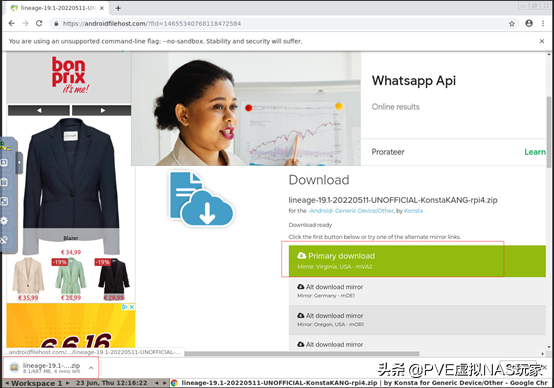Click the clipboard icon in the side panel
Viewport: 554px width, 388px height.
4,182
